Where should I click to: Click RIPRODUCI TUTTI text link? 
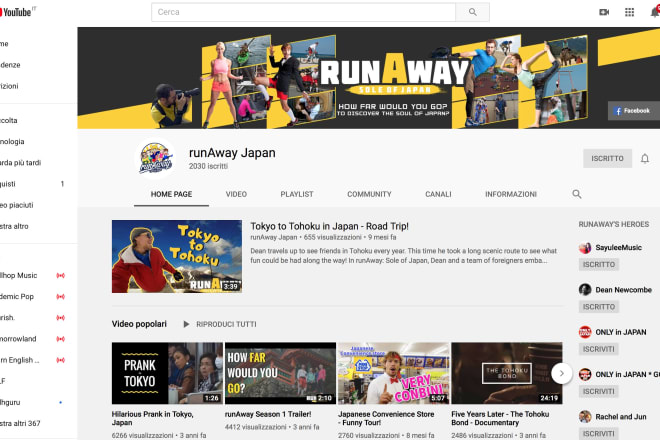[x=226, y=324]
